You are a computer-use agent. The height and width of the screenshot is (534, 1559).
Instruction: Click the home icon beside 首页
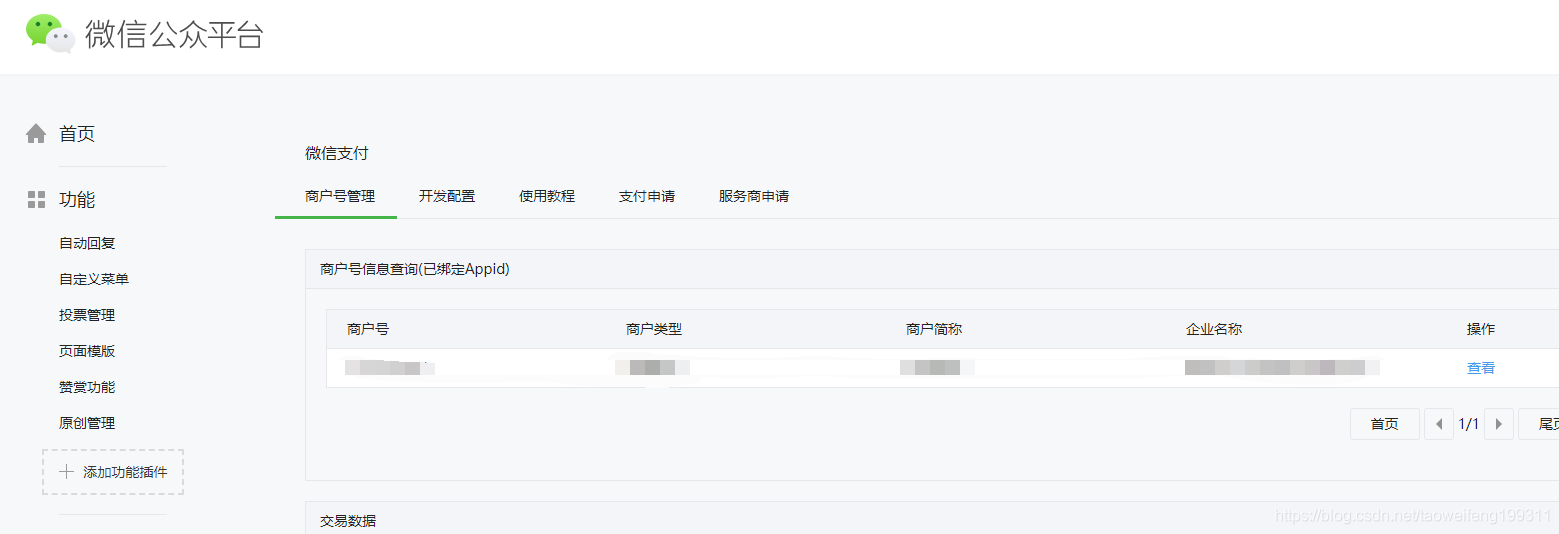pos(36,133)
